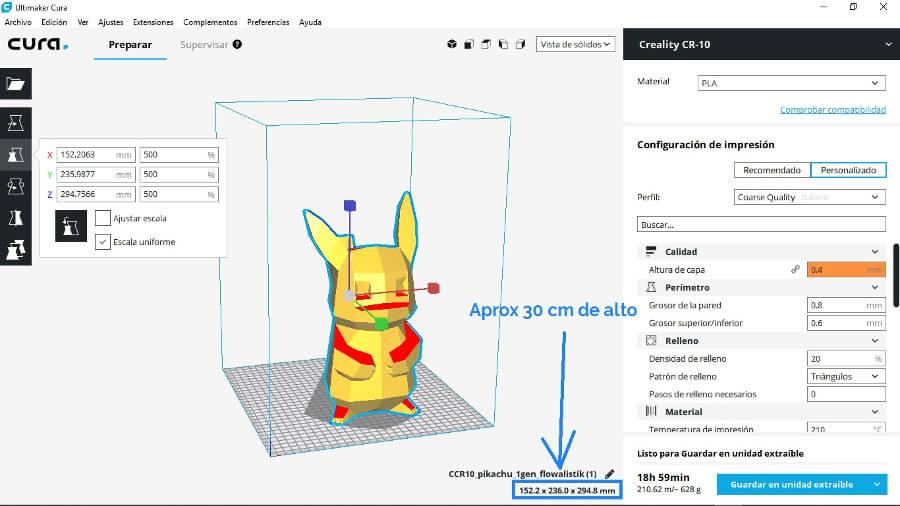
Task: Click the Densidad de relleno field
Action: click(846, 359)
